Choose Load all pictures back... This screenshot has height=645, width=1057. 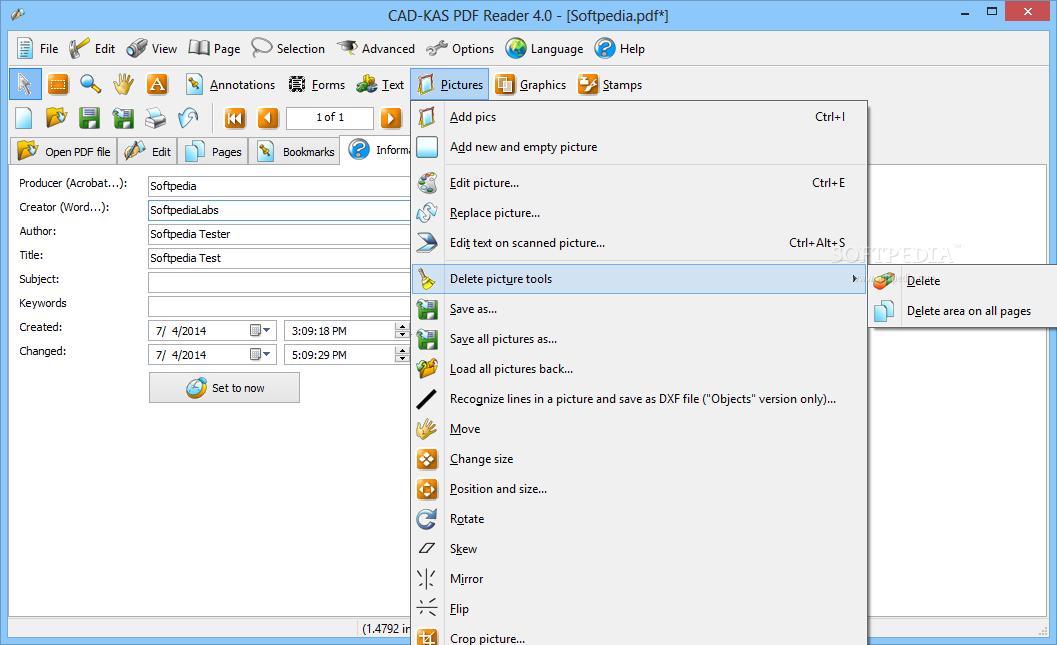point(639,369)
